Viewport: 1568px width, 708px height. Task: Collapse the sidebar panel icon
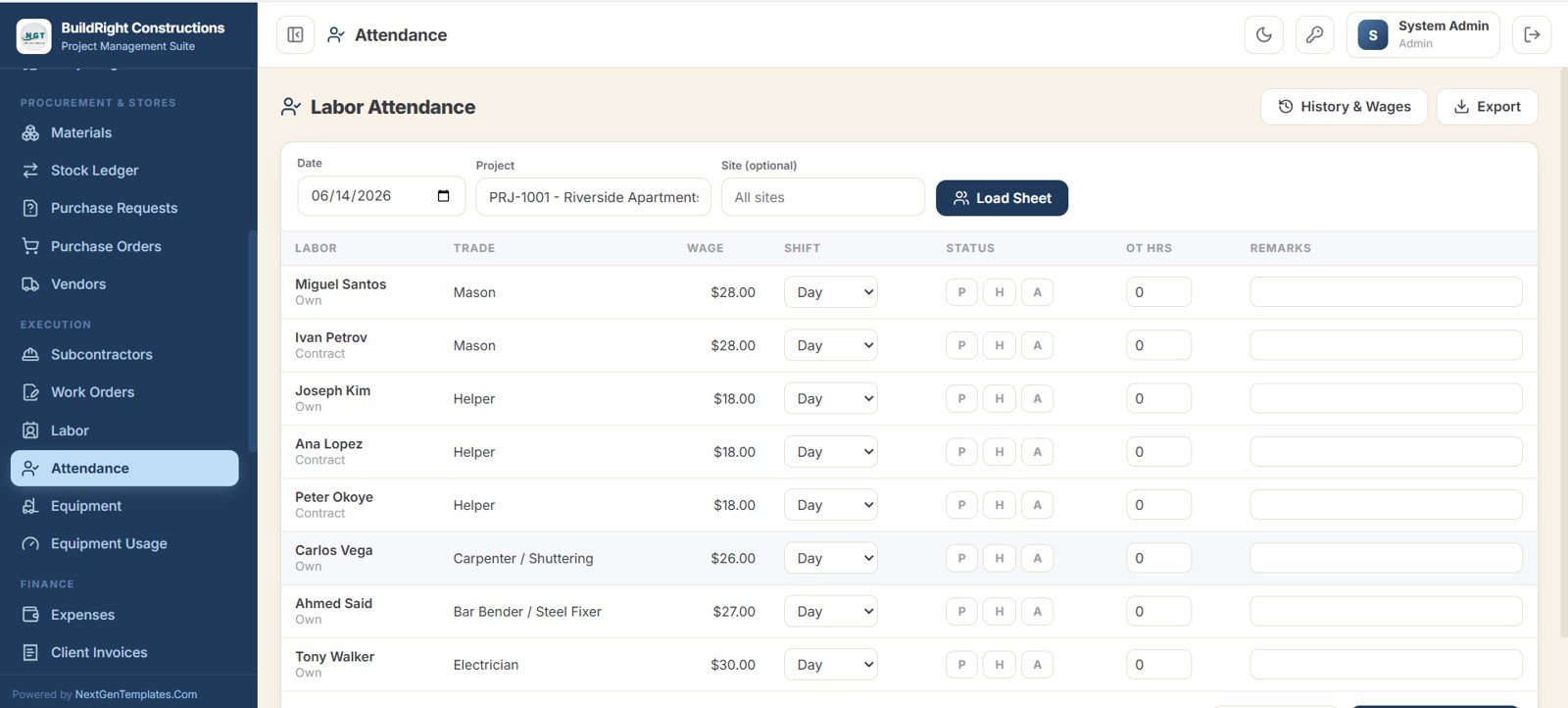pyautogui.click(x=295, y=35)
